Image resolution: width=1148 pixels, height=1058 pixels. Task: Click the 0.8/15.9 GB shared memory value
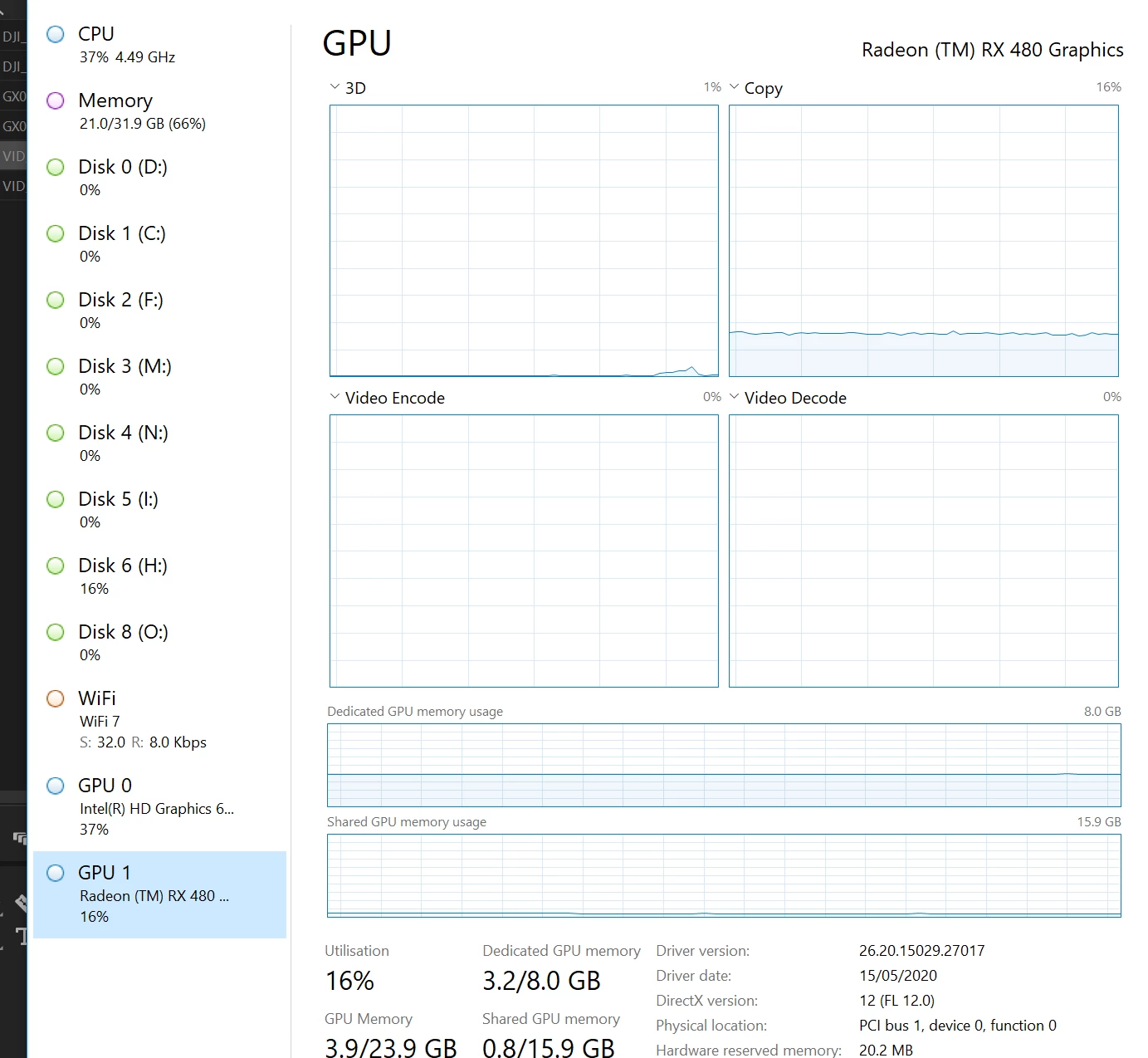coord(549,1046)
